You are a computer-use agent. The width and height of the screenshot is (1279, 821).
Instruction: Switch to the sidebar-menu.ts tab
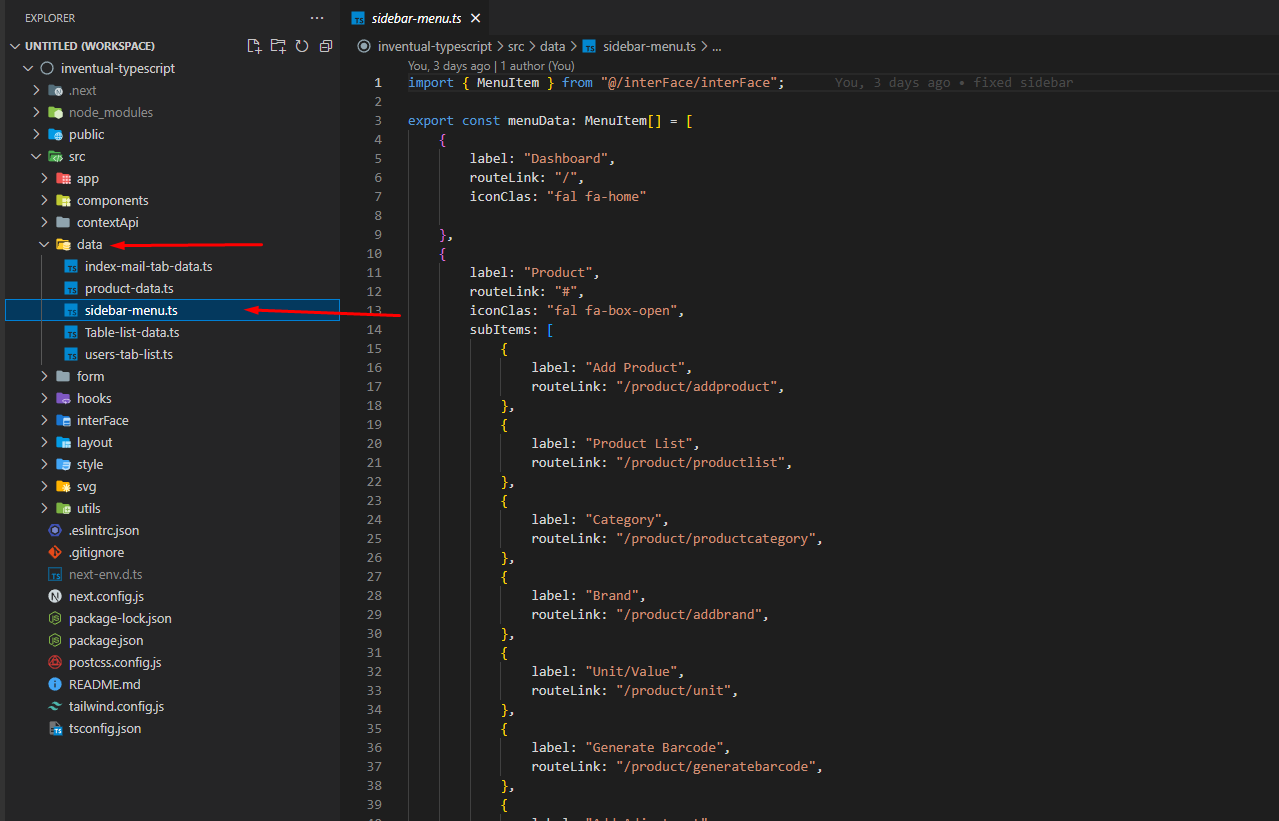(x=414, y=18)
